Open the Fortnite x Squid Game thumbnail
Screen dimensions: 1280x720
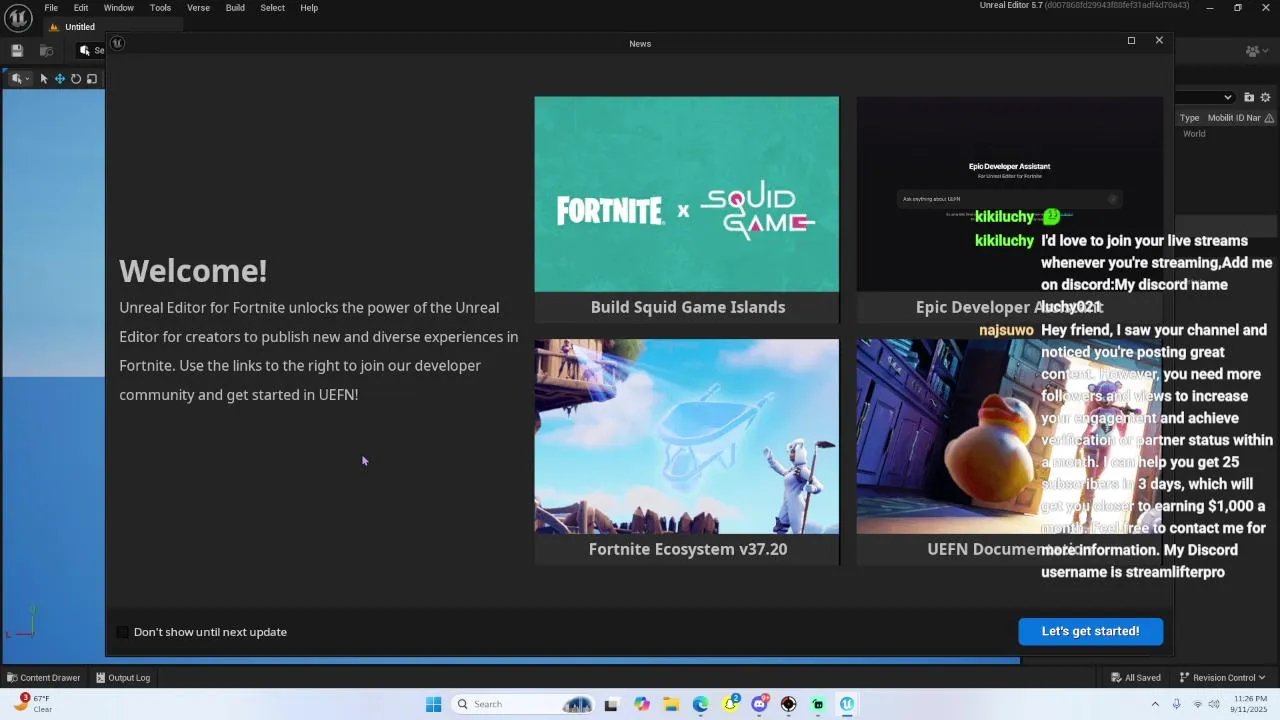pyautogui.click(x=687, y=194)
